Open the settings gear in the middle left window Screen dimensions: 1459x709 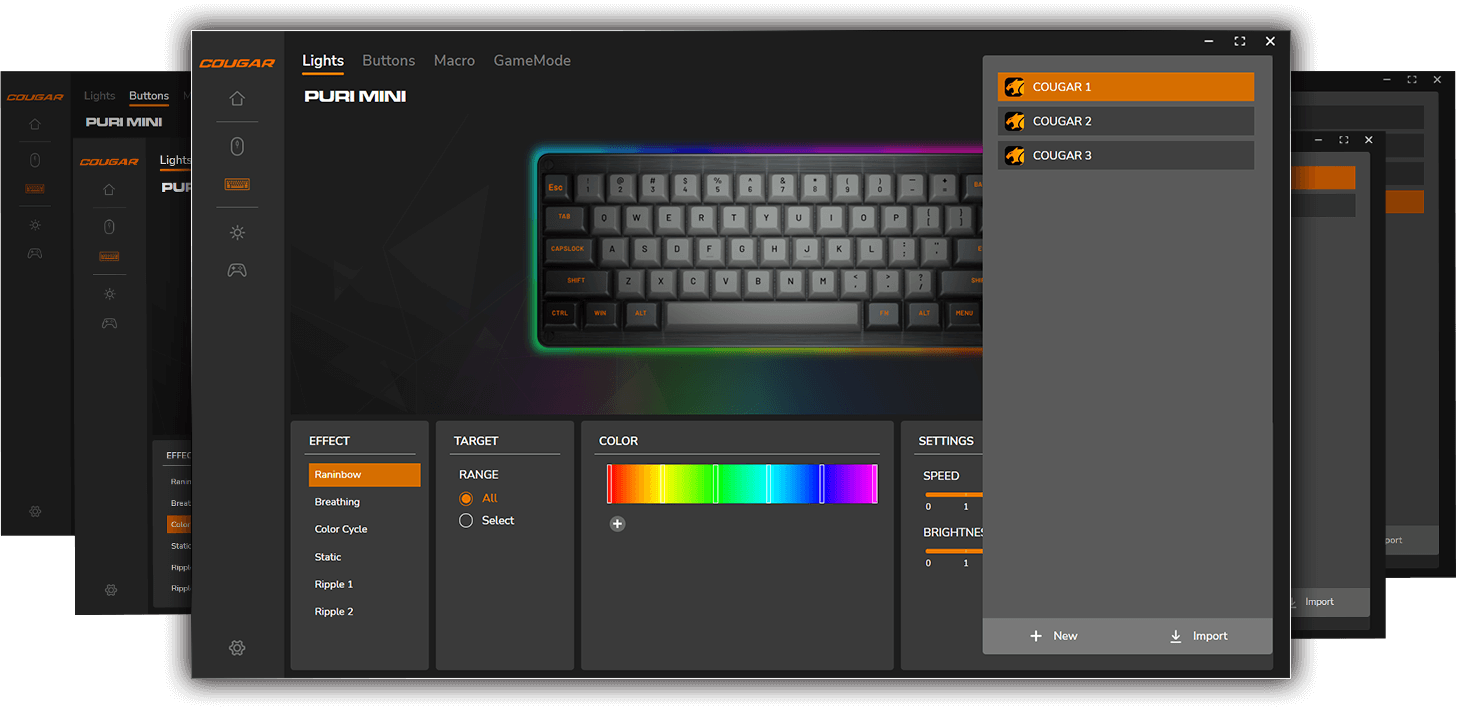pyautogui.click(x=111, y=590)
